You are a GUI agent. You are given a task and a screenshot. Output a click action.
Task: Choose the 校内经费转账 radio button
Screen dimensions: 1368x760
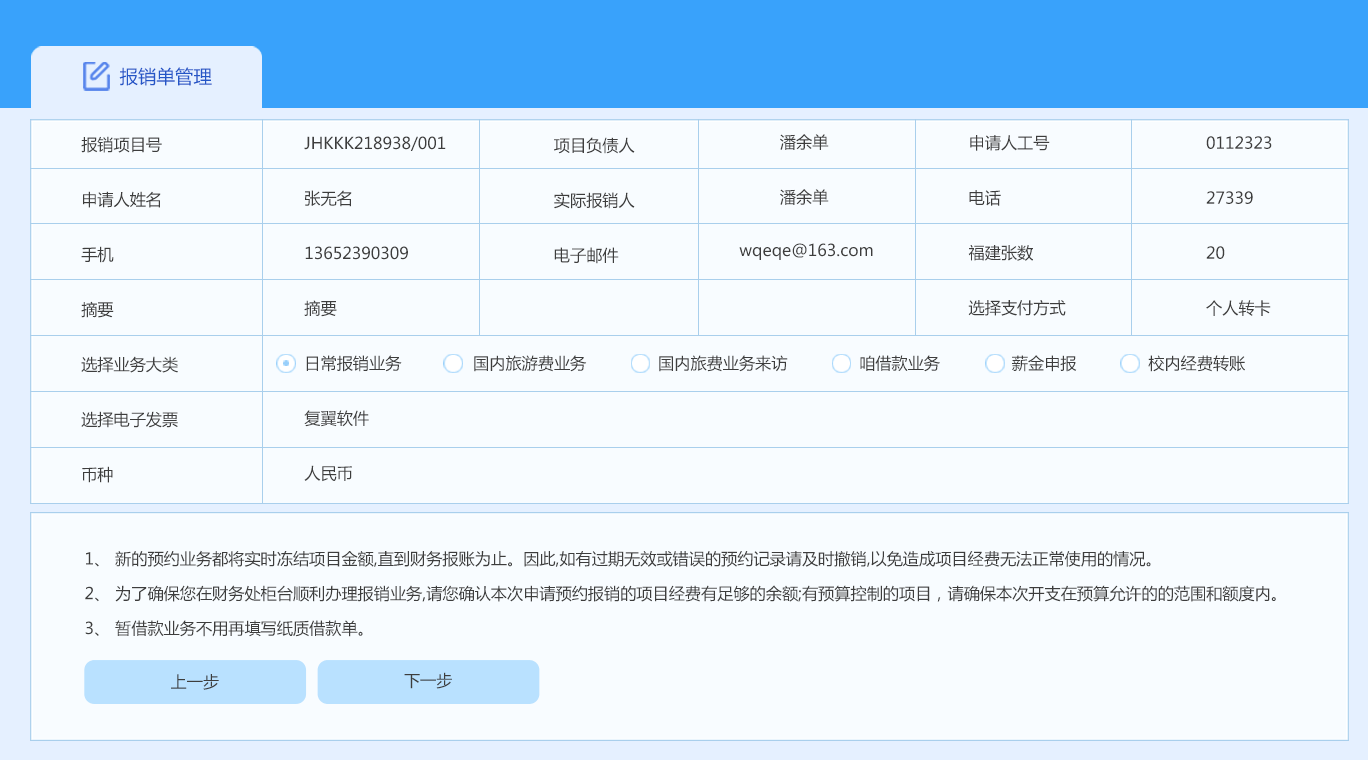(x=1130, y=364)
